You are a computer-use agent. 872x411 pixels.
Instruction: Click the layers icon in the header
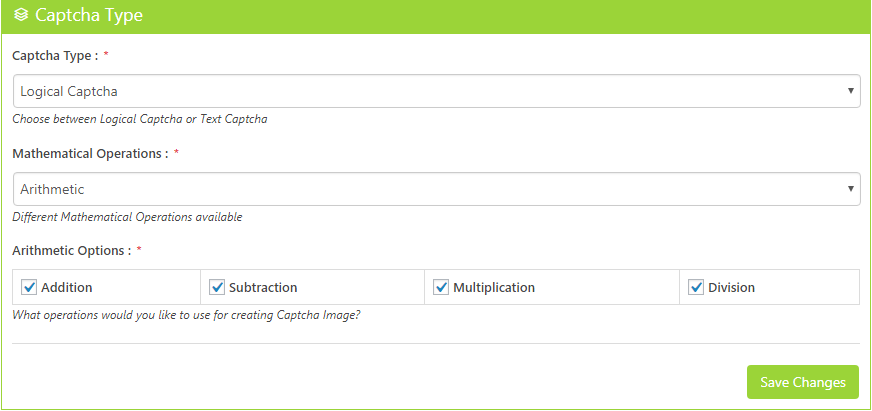point(21,16)
